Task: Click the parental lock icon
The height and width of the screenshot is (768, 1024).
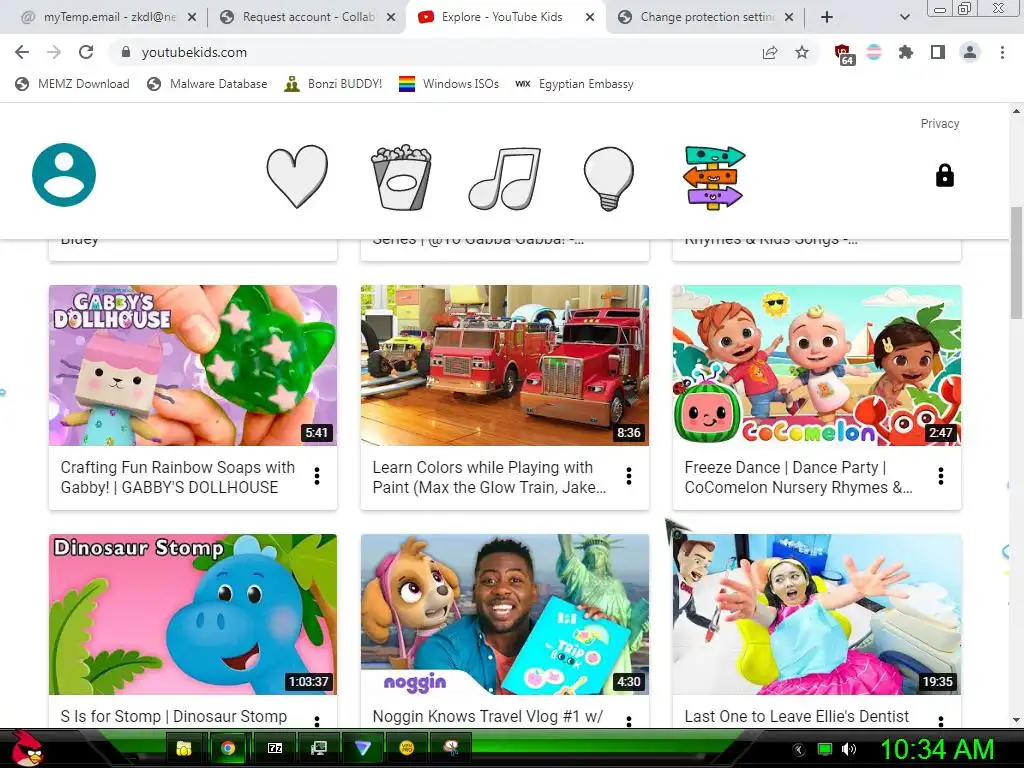Action: (944, 176)
